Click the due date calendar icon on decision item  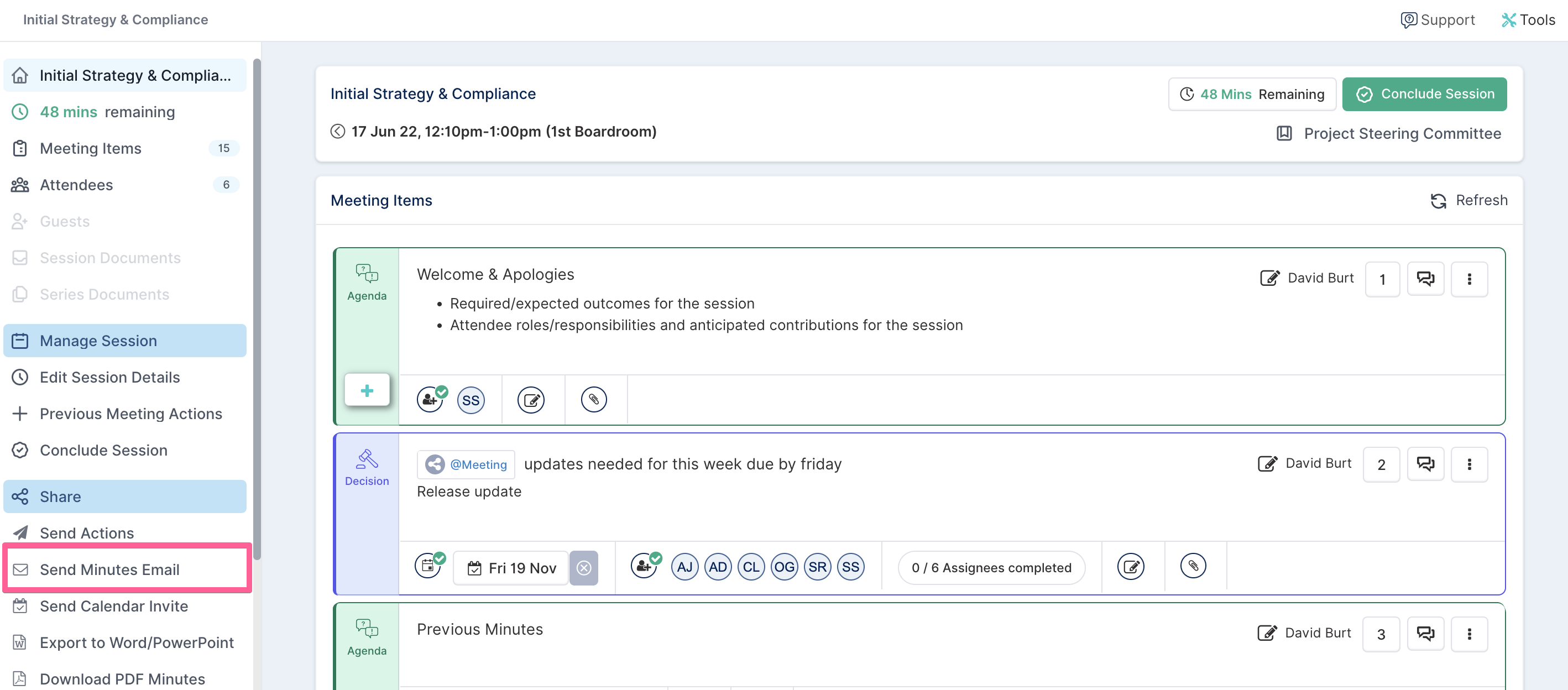pyautogui.click(x=429, y=565)
